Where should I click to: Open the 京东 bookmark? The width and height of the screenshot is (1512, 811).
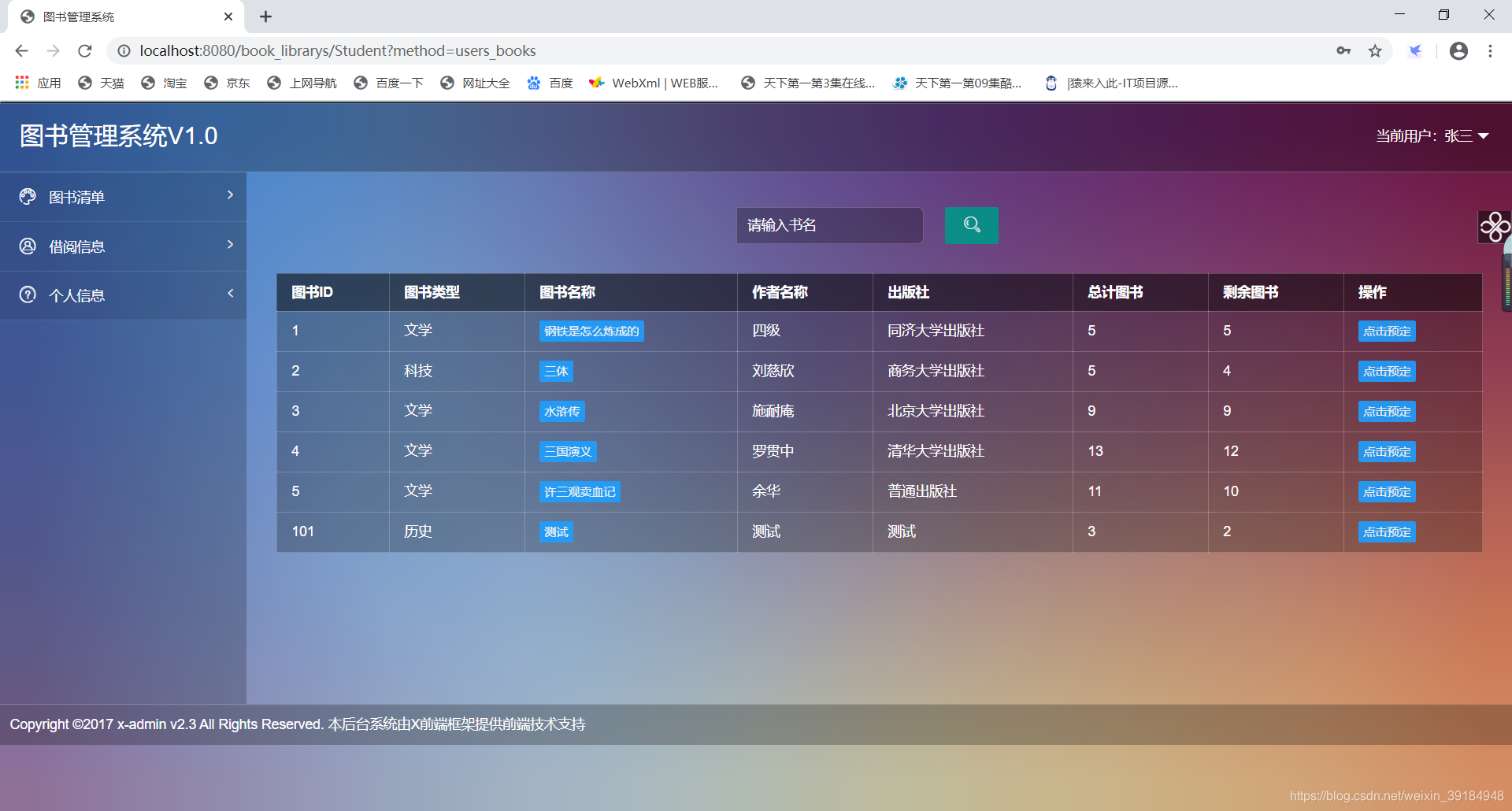pos(227,83)
